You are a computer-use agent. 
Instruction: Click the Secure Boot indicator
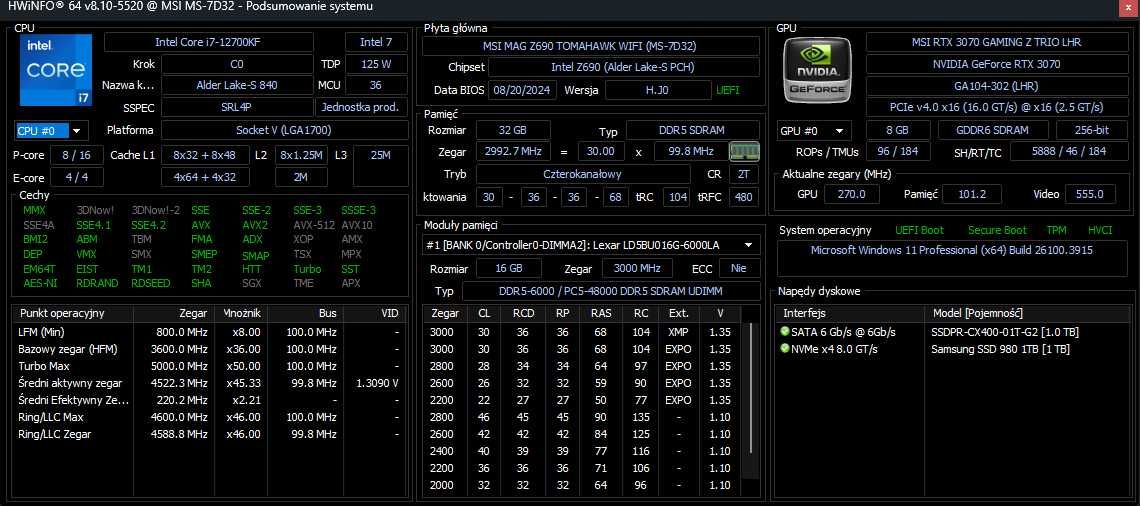[x=997, y=230]
